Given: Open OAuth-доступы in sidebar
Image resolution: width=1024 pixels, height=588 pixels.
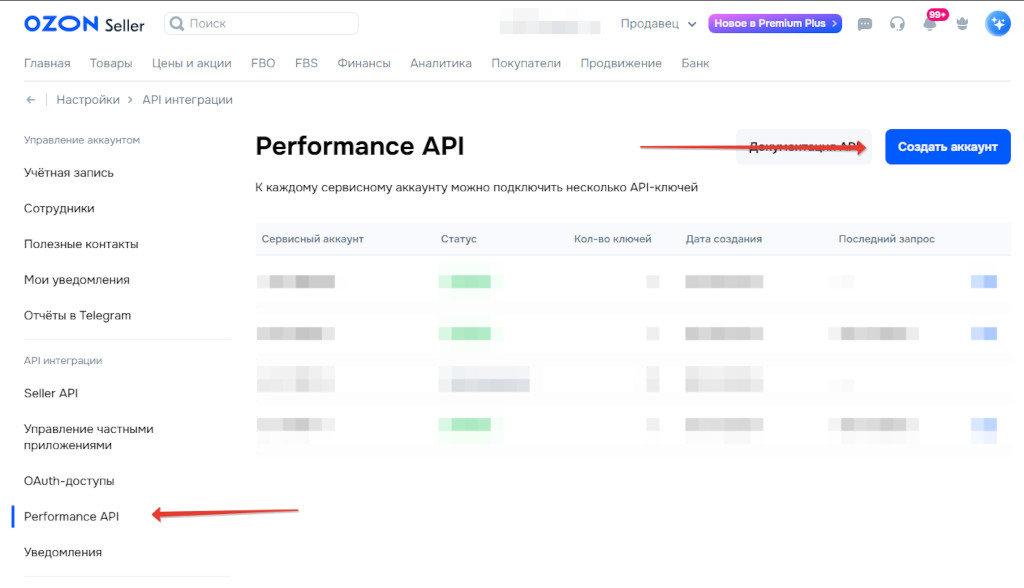Looking at the screenshot, I should [x=69, y=481].
